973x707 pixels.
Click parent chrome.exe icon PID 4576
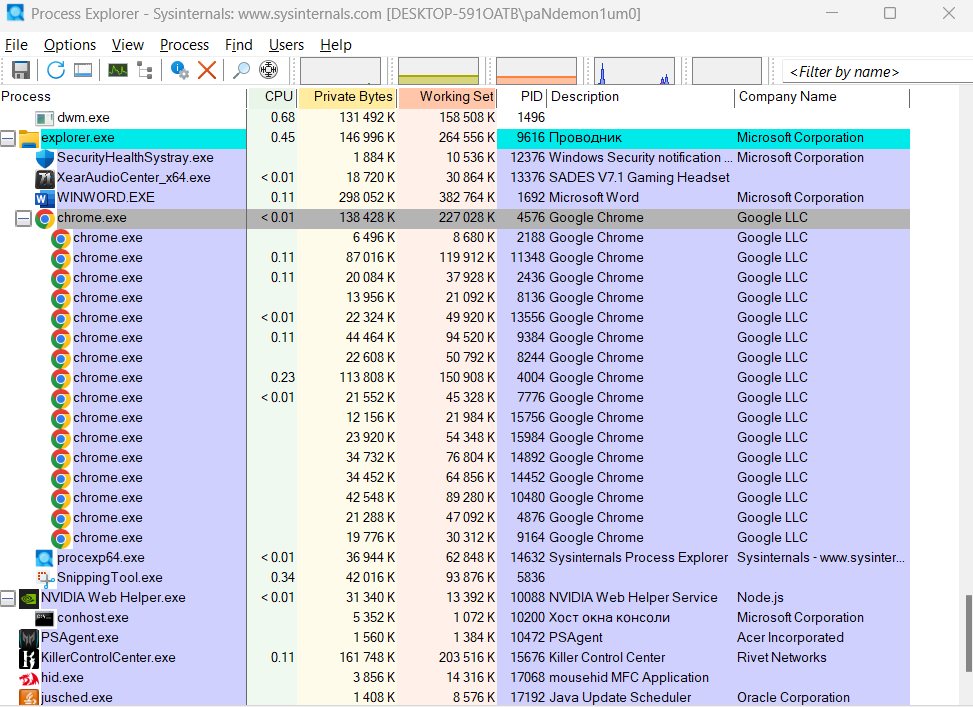tap(45, 218)
